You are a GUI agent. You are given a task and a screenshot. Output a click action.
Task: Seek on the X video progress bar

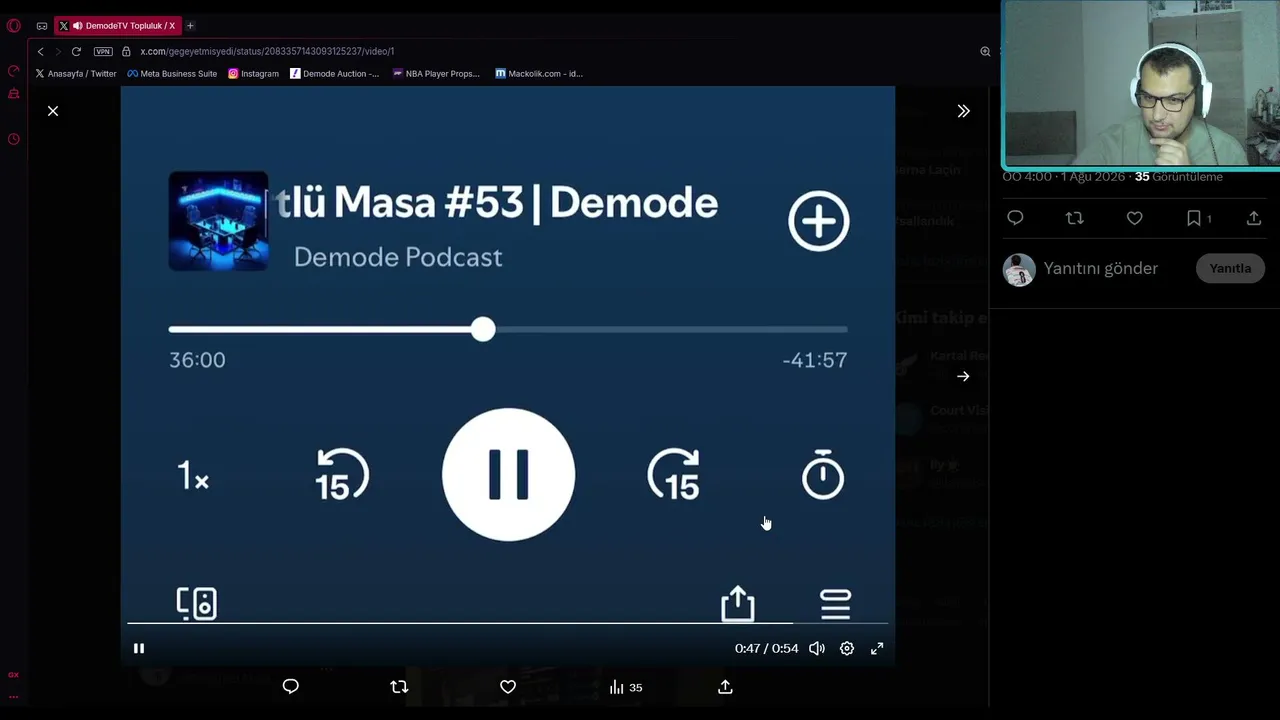[508, 623]
